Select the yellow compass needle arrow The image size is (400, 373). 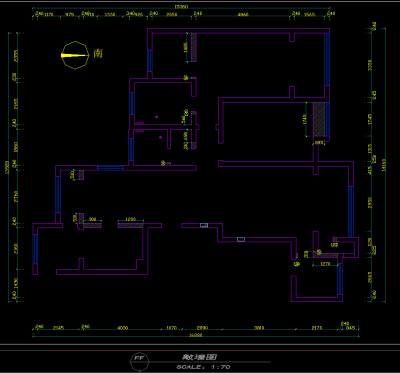click(73, 55)
